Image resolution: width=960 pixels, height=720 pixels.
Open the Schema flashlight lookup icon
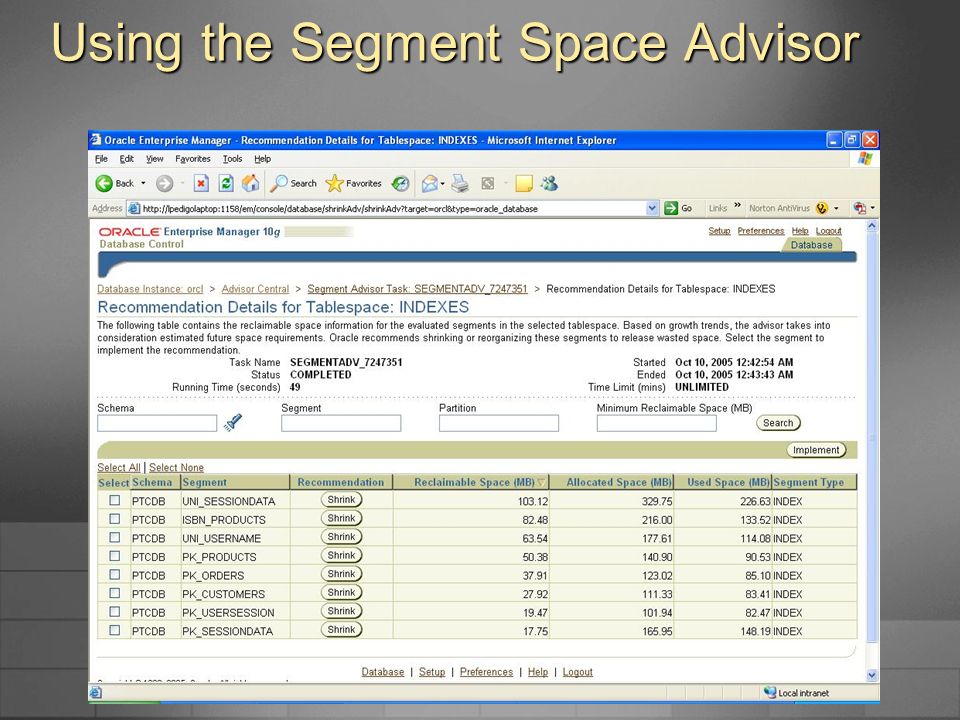point(233,422)
